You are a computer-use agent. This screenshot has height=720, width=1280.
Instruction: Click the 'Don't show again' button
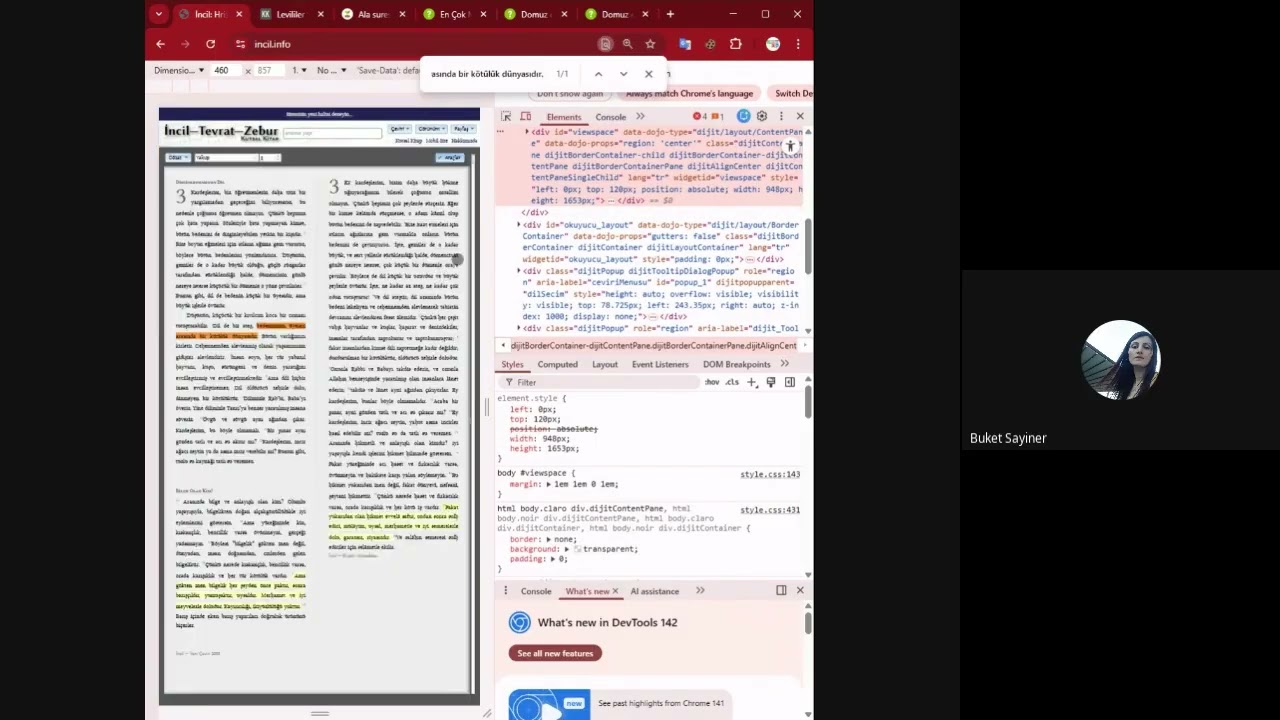[x=570, y=94]
